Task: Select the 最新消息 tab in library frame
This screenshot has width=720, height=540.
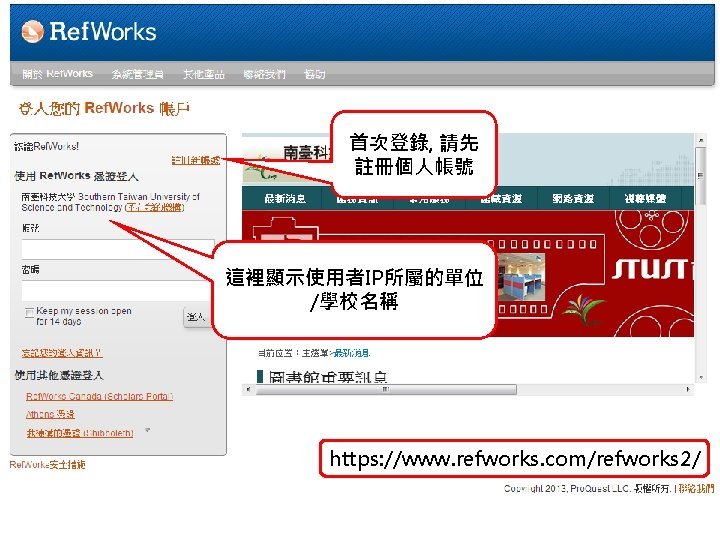Action: tap(285, 198)
